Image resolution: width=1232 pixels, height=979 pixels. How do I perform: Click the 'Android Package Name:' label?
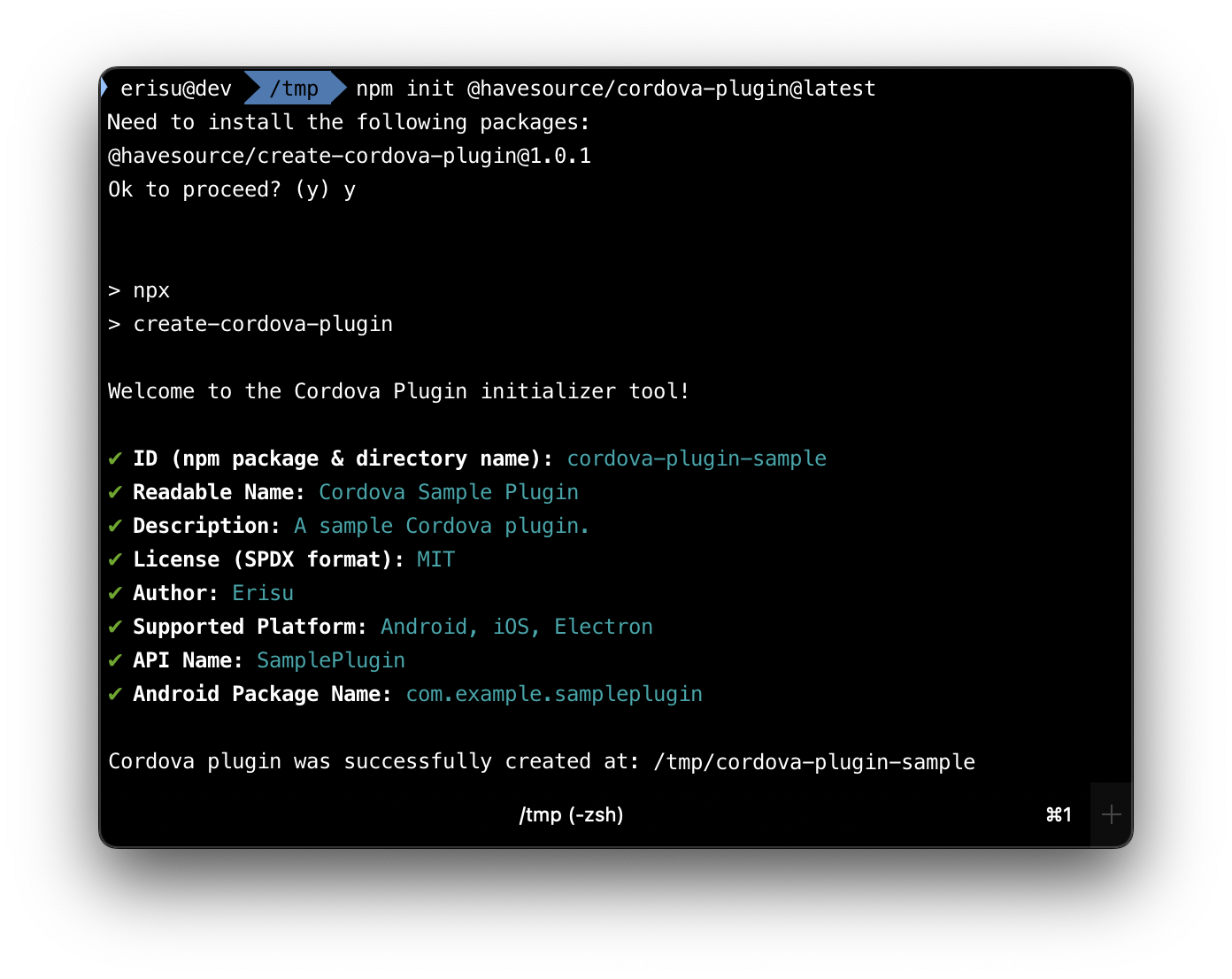[x=262, y=694]
